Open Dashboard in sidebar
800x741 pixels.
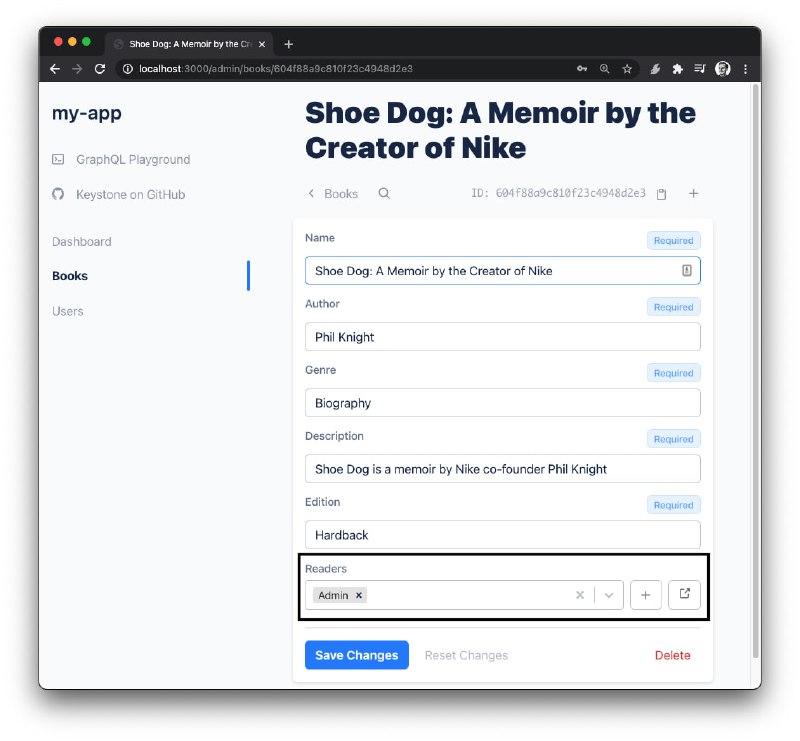82,242
